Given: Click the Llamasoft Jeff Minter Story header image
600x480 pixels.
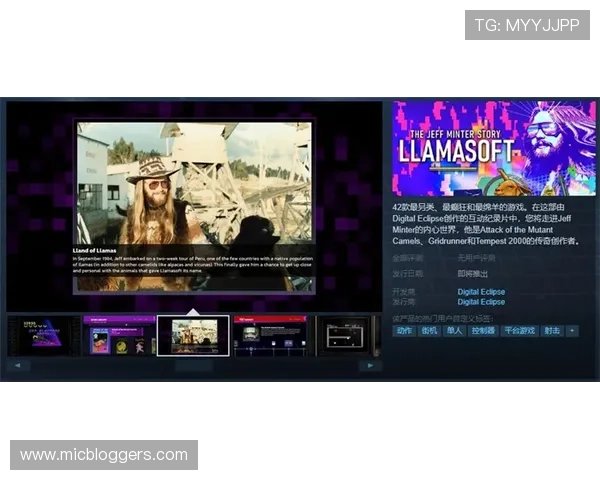Looking at the screenshot, I should [494, 149].
